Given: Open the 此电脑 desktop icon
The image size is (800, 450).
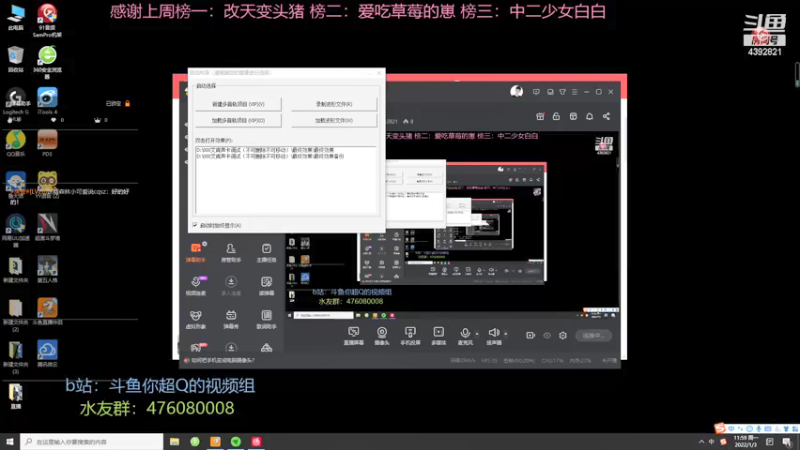Looking at the screenshot, I should click(x=16, y=17).
